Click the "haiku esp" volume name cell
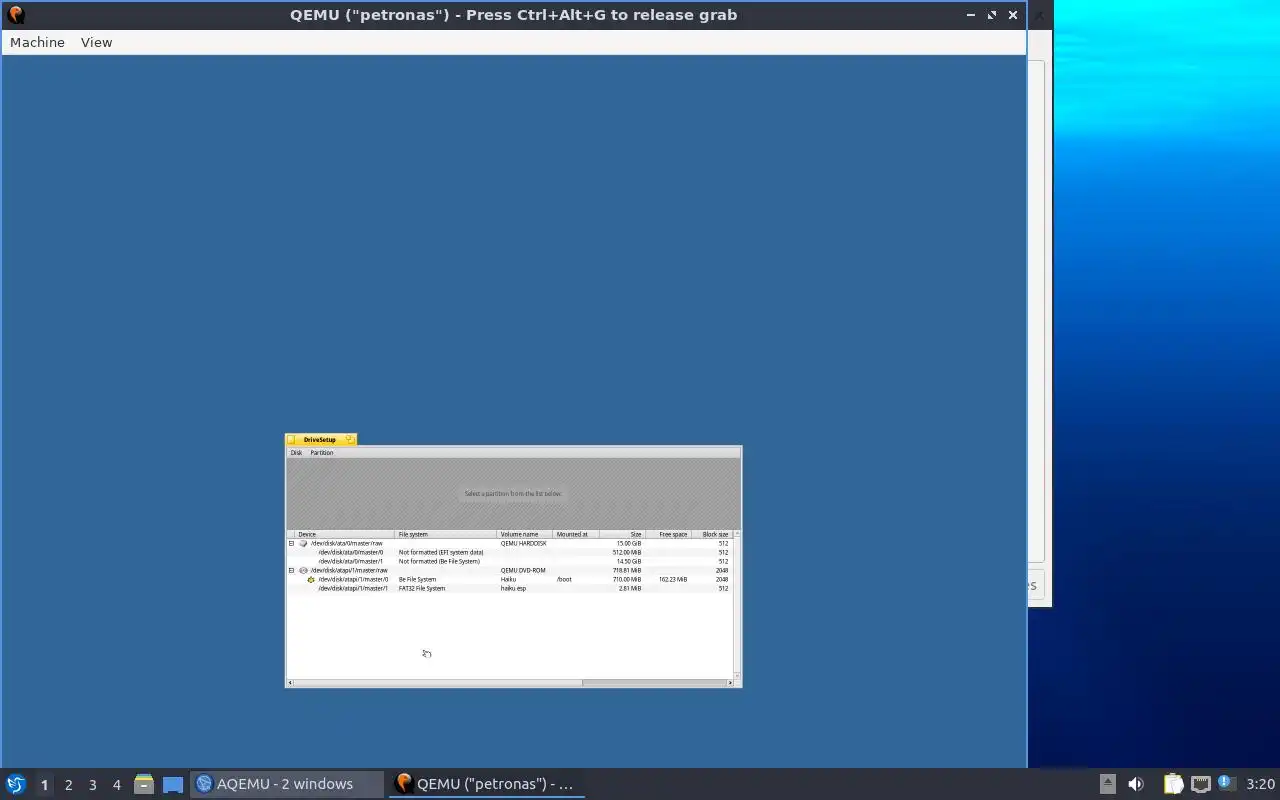Screen dimensions: 1280x800 coord(513,588)
